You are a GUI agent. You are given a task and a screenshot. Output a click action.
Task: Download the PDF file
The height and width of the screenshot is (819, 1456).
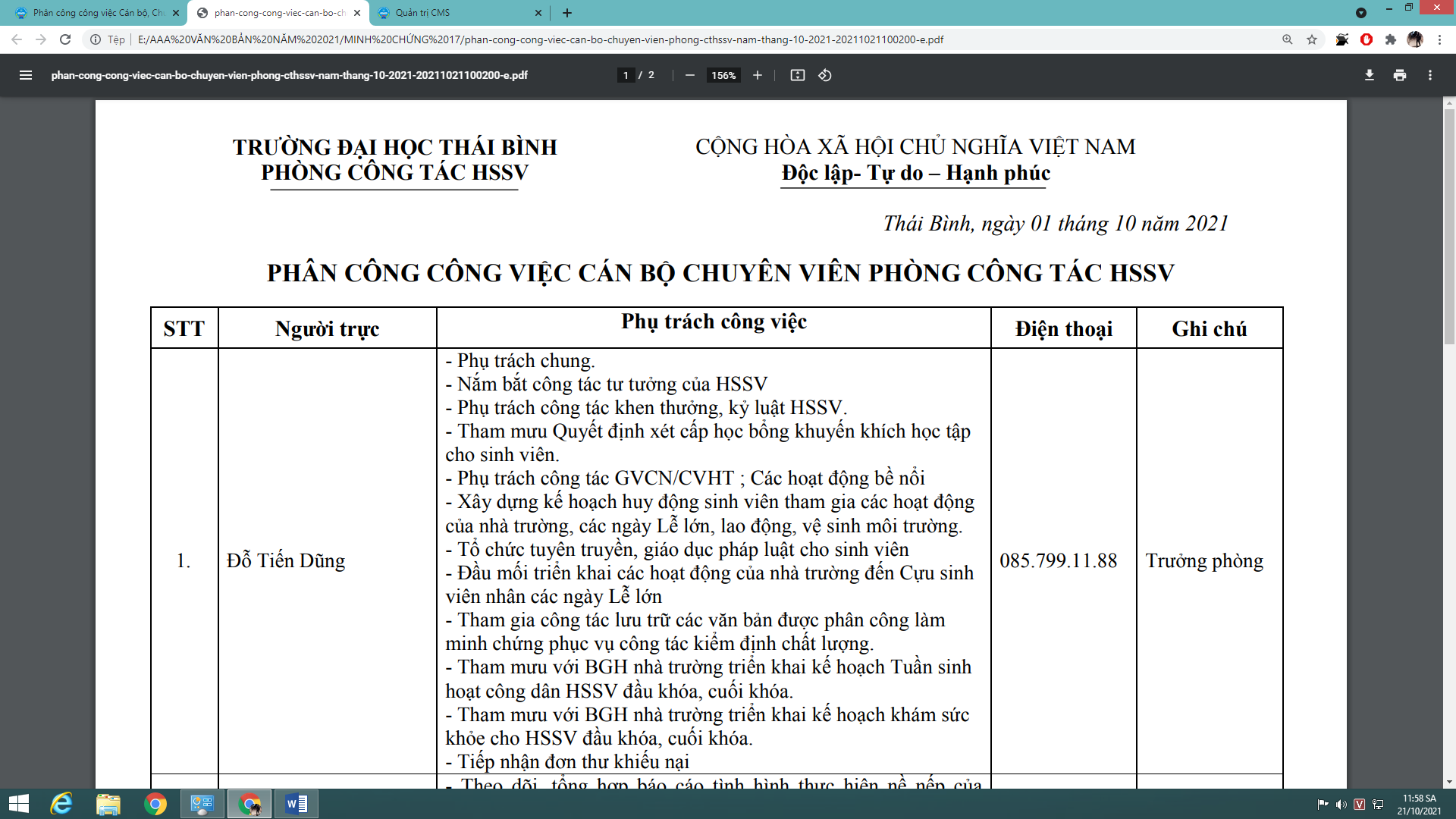[1370, 75]
